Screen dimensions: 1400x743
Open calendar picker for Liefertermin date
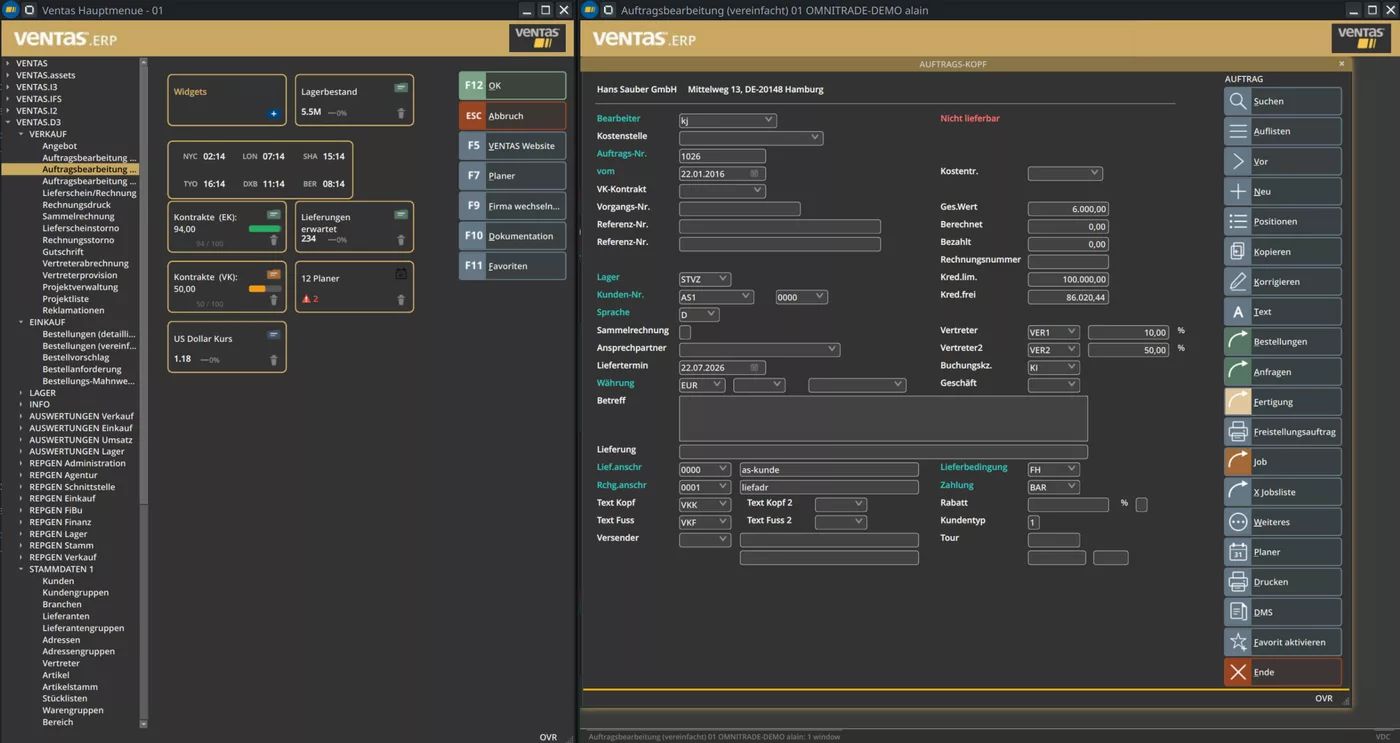[755, 367]
